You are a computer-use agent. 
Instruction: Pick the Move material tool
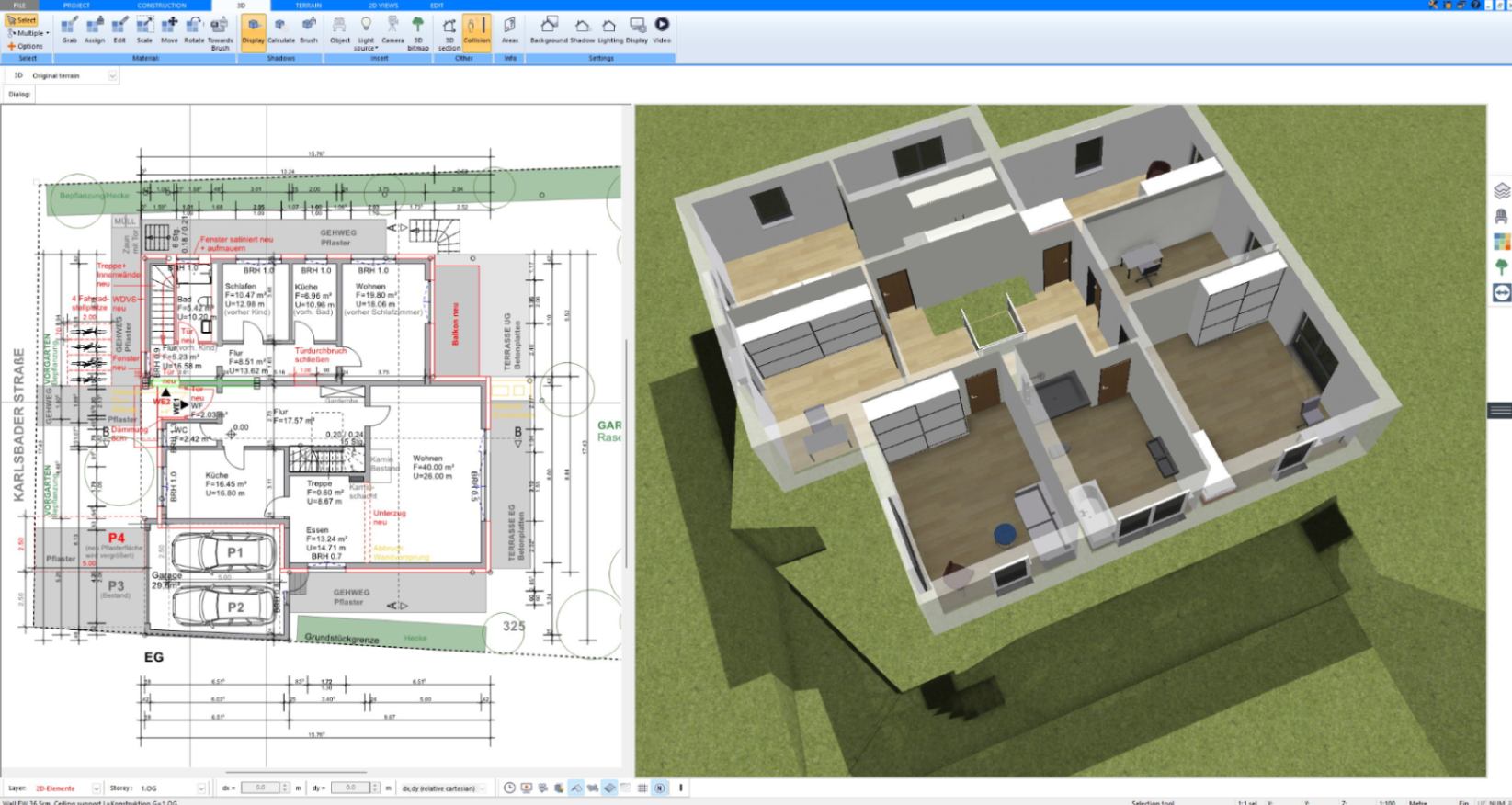[x=169, y=29]
